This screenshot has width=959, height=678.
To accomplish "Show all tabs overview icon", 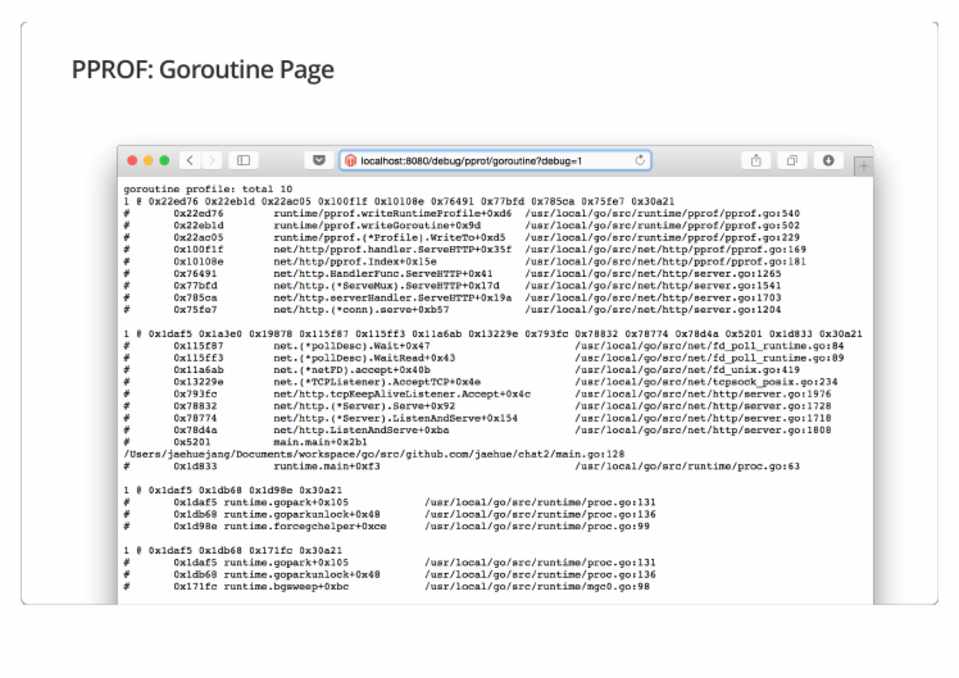I will click(792, 161).
